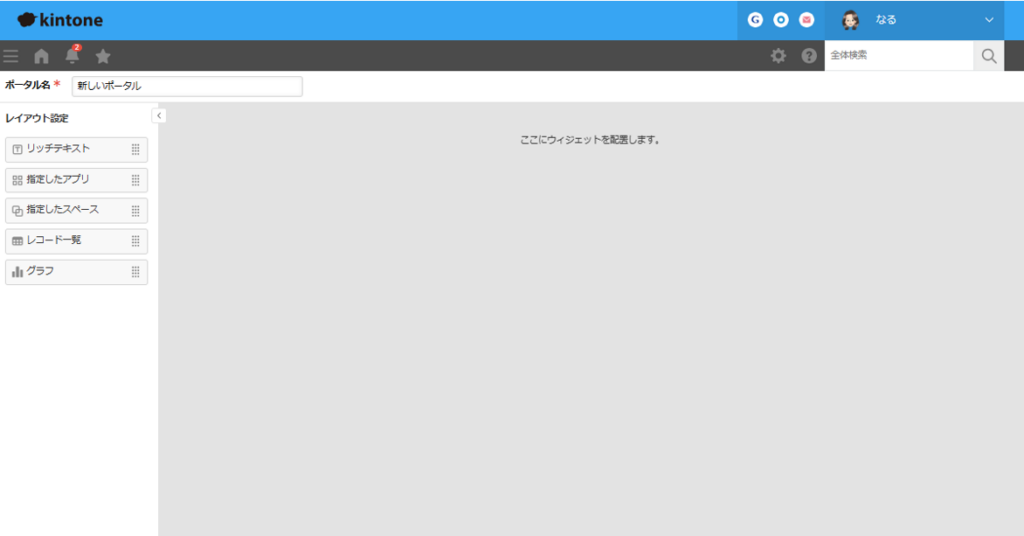The width and height of the screenshot is (1024, 536).
Task: Click the ポータル名 text field
Action: [x=187, y=86]
